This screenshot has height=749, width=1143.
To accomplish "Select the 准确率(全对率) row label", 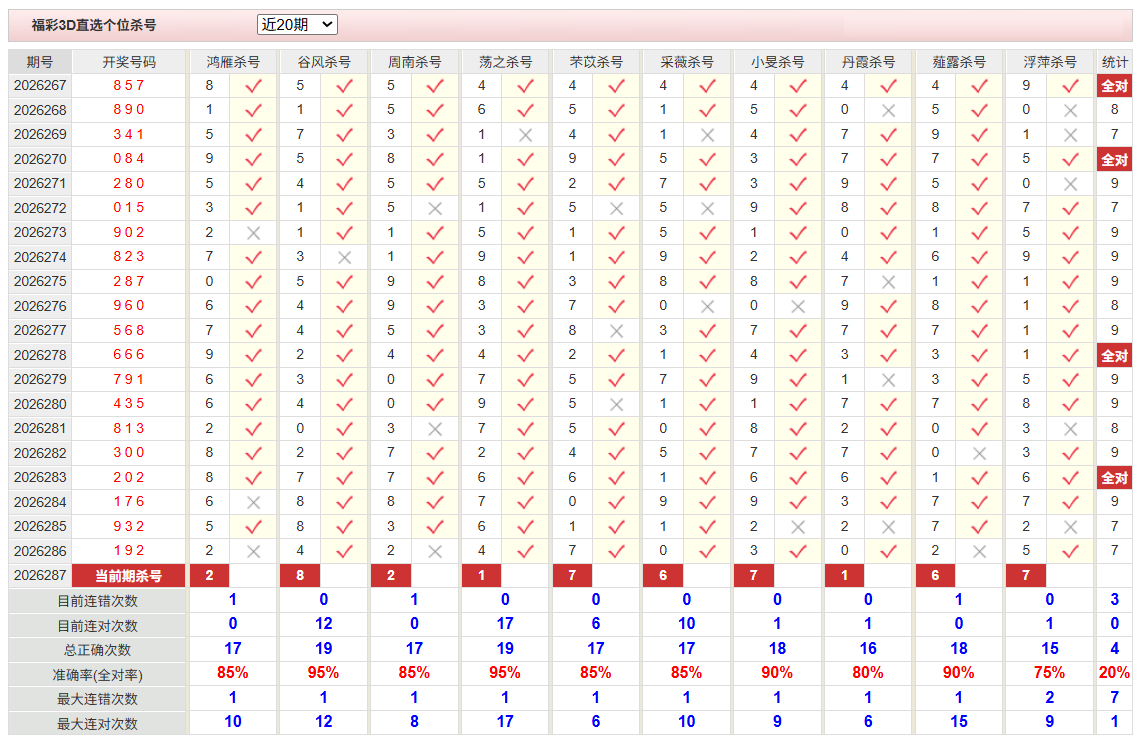I will point(98,675).
